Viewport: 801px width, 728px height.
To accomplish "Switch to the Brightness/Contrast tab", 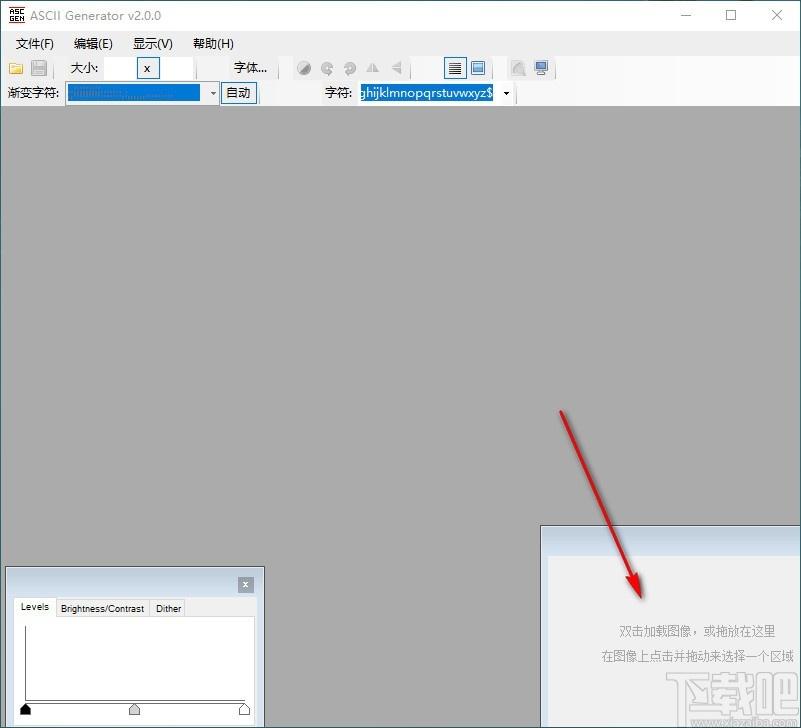I will (x=102, y=608).
